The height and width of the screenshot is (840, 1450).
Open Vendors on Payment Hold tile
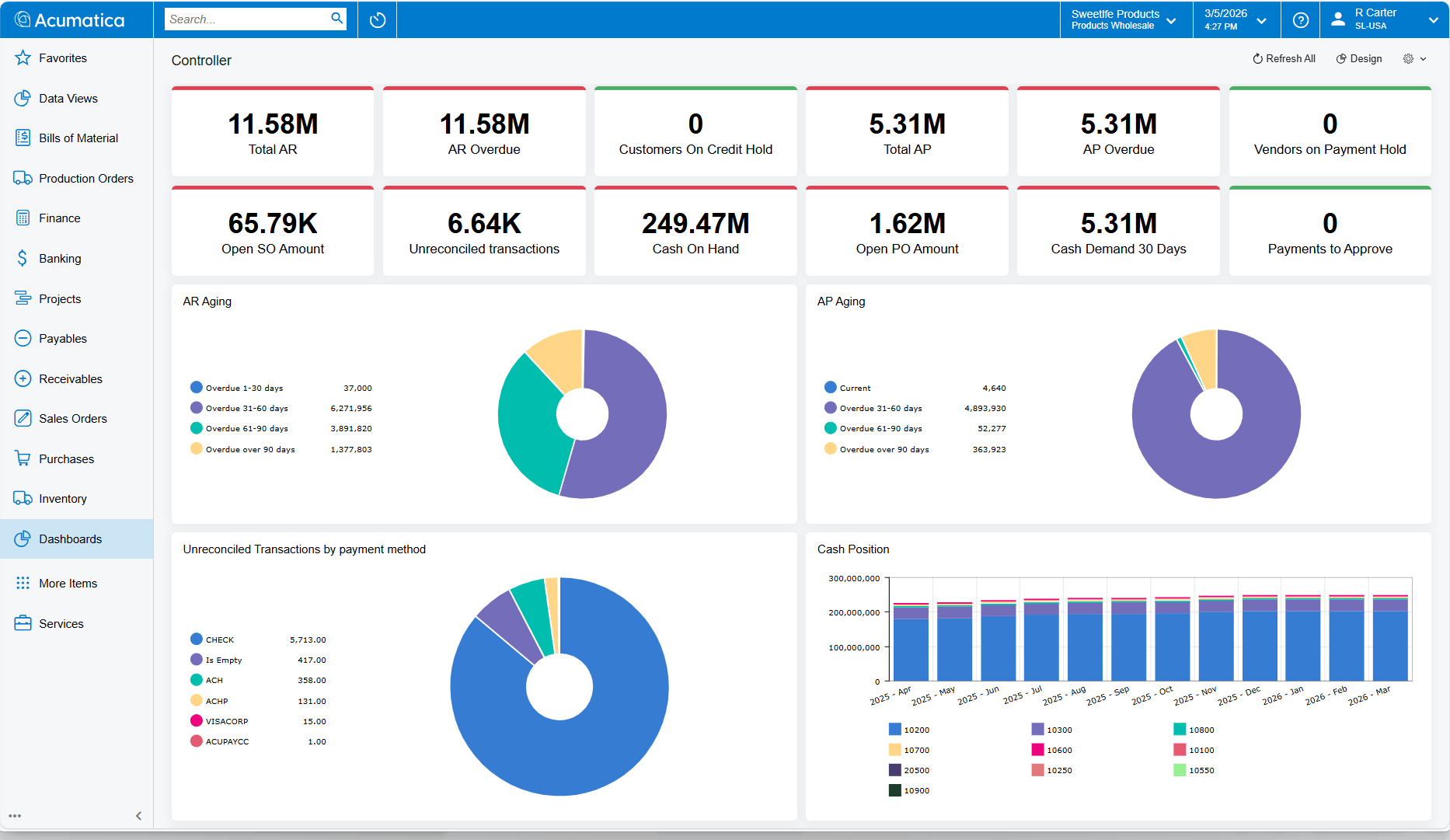[x=1330, y=132]
